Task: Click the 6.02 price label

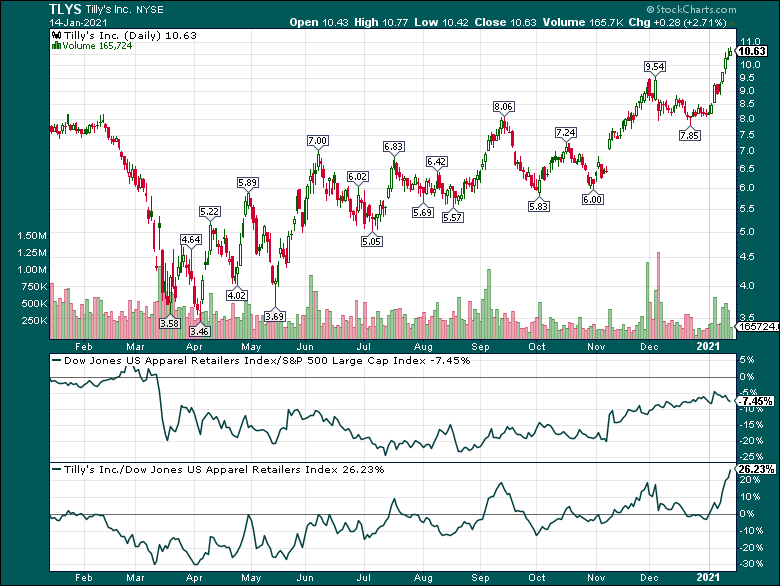Action: tap(358, 176)
